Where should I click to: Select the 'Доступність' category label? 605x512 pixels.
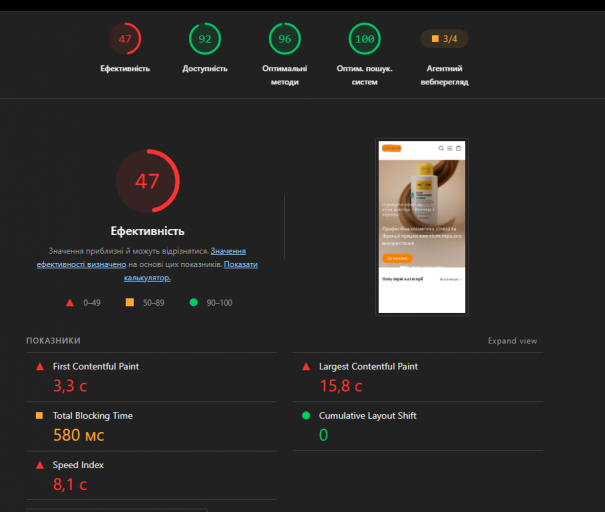[x=205, y=69]
